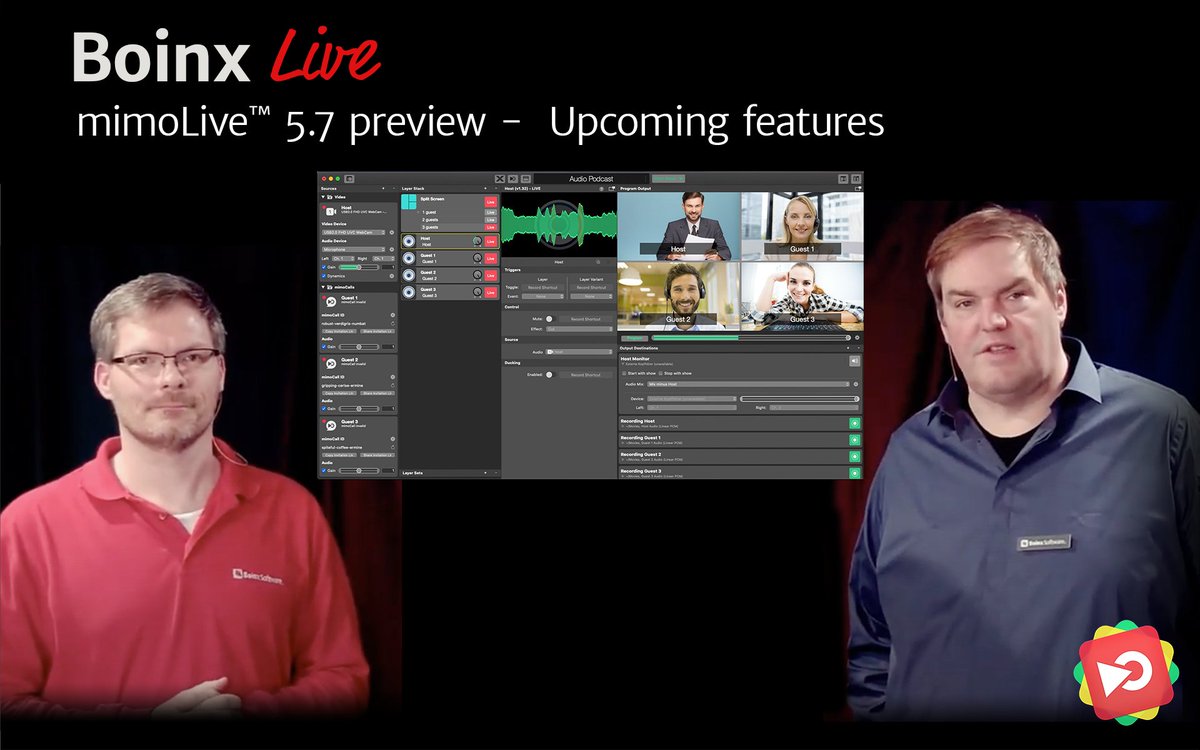Click the Guest 1 mimoCall source icon
1200x750 pixels.
(331, 301)
